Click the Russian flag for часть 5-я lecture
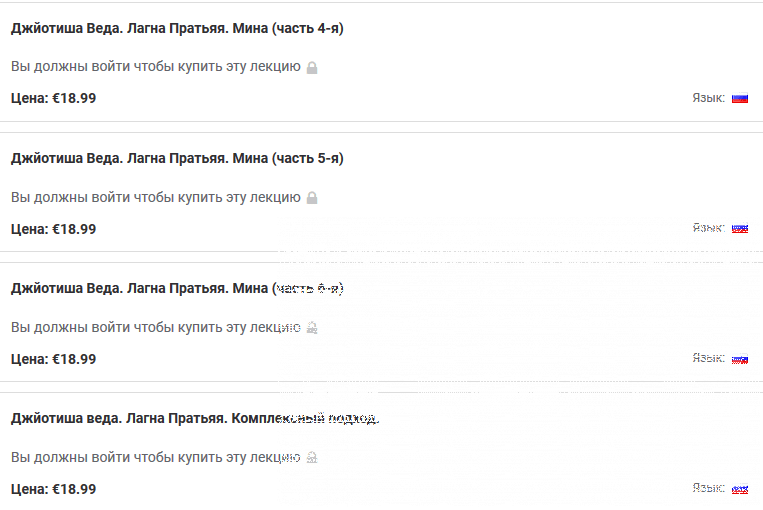The width and height of the screenshot is (763, 510). [x=740, y=228]
